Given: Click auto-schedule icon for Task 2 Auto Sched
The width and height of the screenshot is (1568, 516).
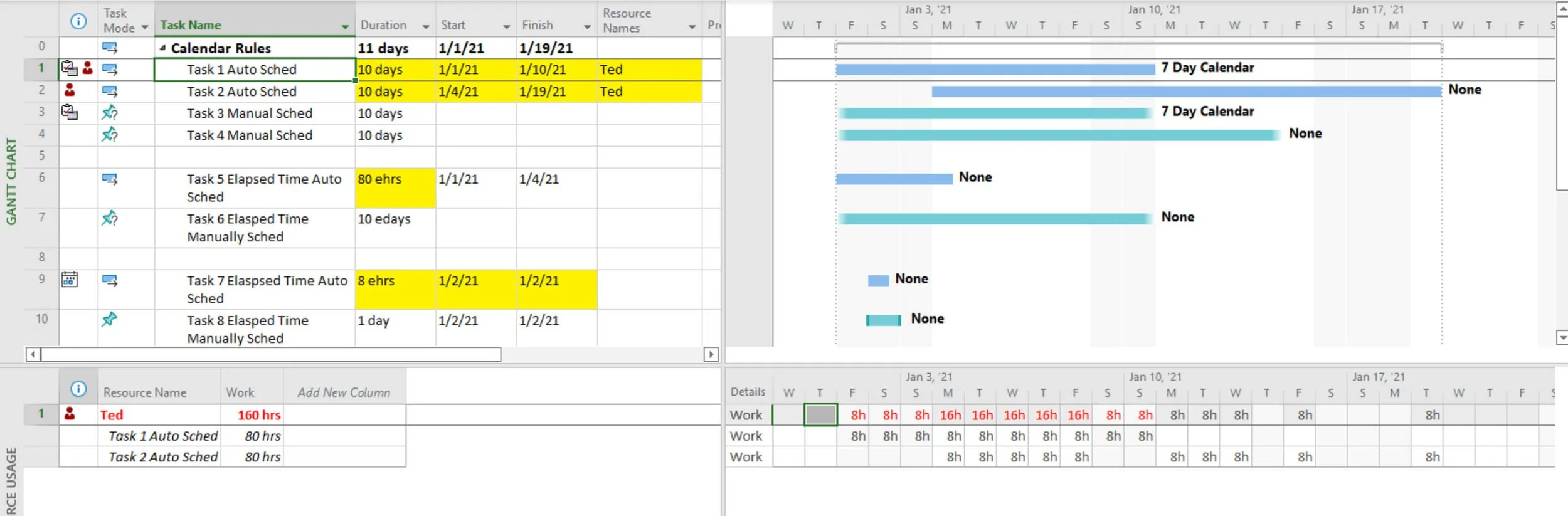Looking at the screenshot, I should click(x=110, y=92).
